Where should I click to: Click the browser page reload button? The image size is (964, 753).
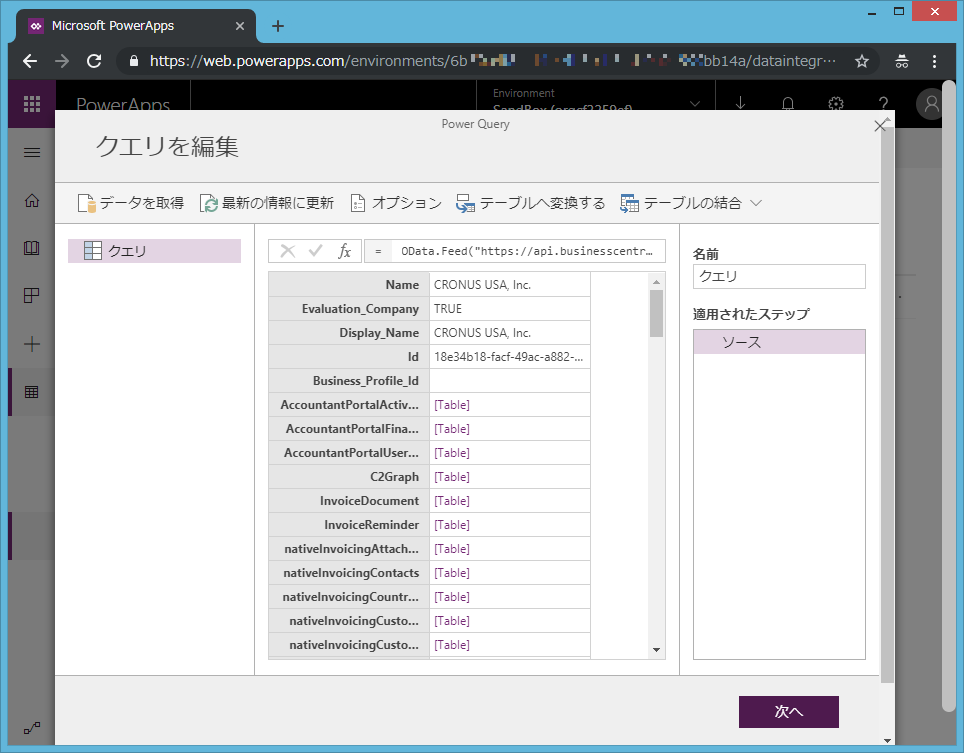[94, 61]
